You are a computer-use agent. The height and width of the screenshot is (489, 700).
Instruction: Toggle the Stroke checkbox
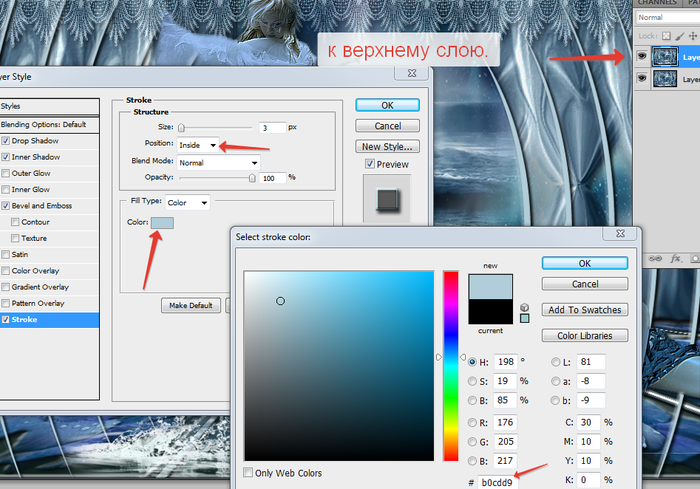[x=5, y=319]
